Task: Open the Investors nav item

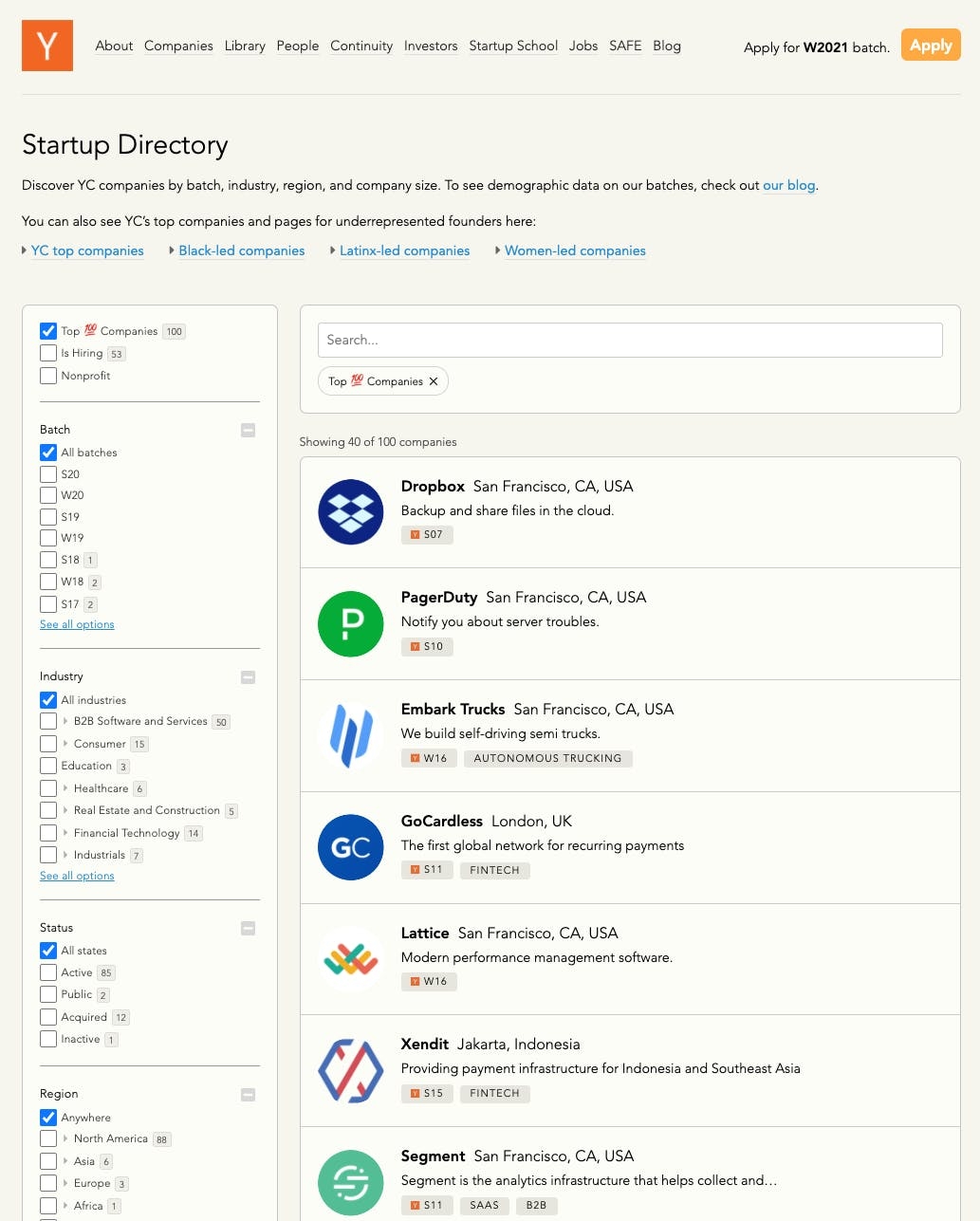Action: click(431, 46)
